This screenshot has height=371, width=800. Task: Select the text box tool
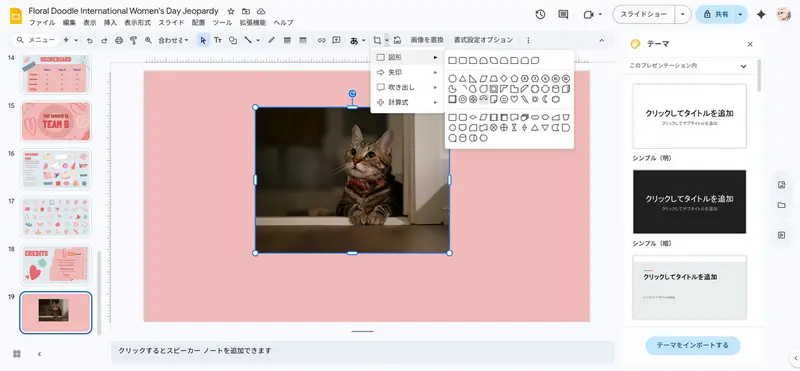click(x=218, y=40)
